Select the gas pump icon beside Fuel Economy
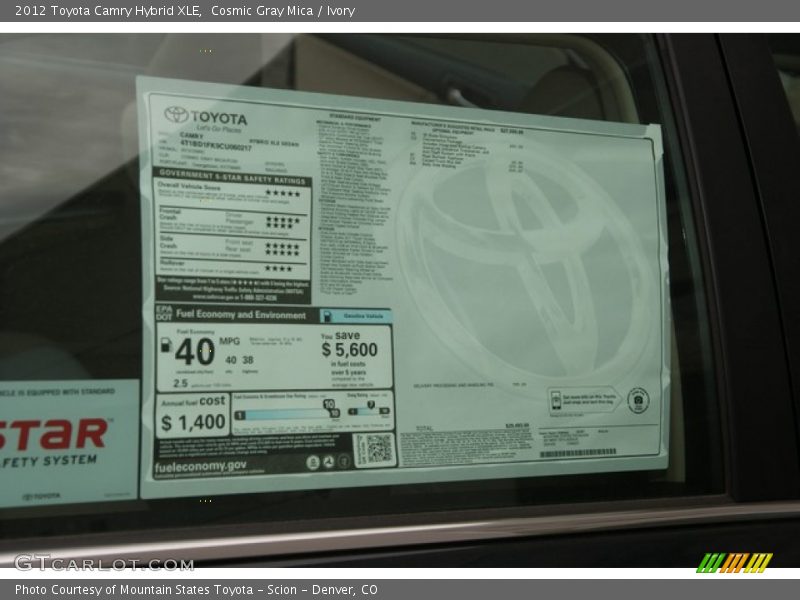 [x=166, y=346]
